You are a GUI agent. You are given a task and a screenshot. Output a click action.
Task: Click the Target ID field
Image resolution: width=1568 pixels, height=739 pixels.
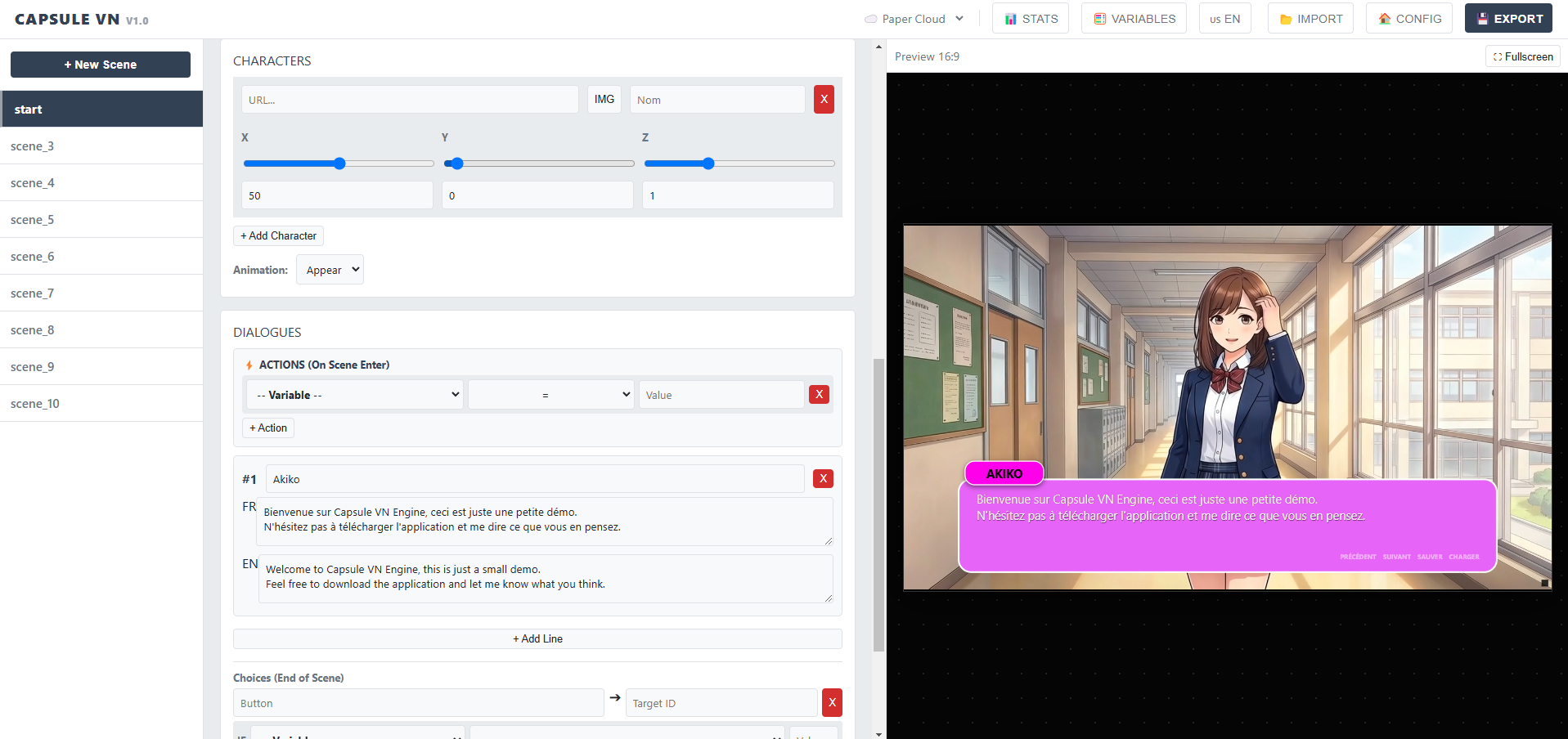pos(721,703)
